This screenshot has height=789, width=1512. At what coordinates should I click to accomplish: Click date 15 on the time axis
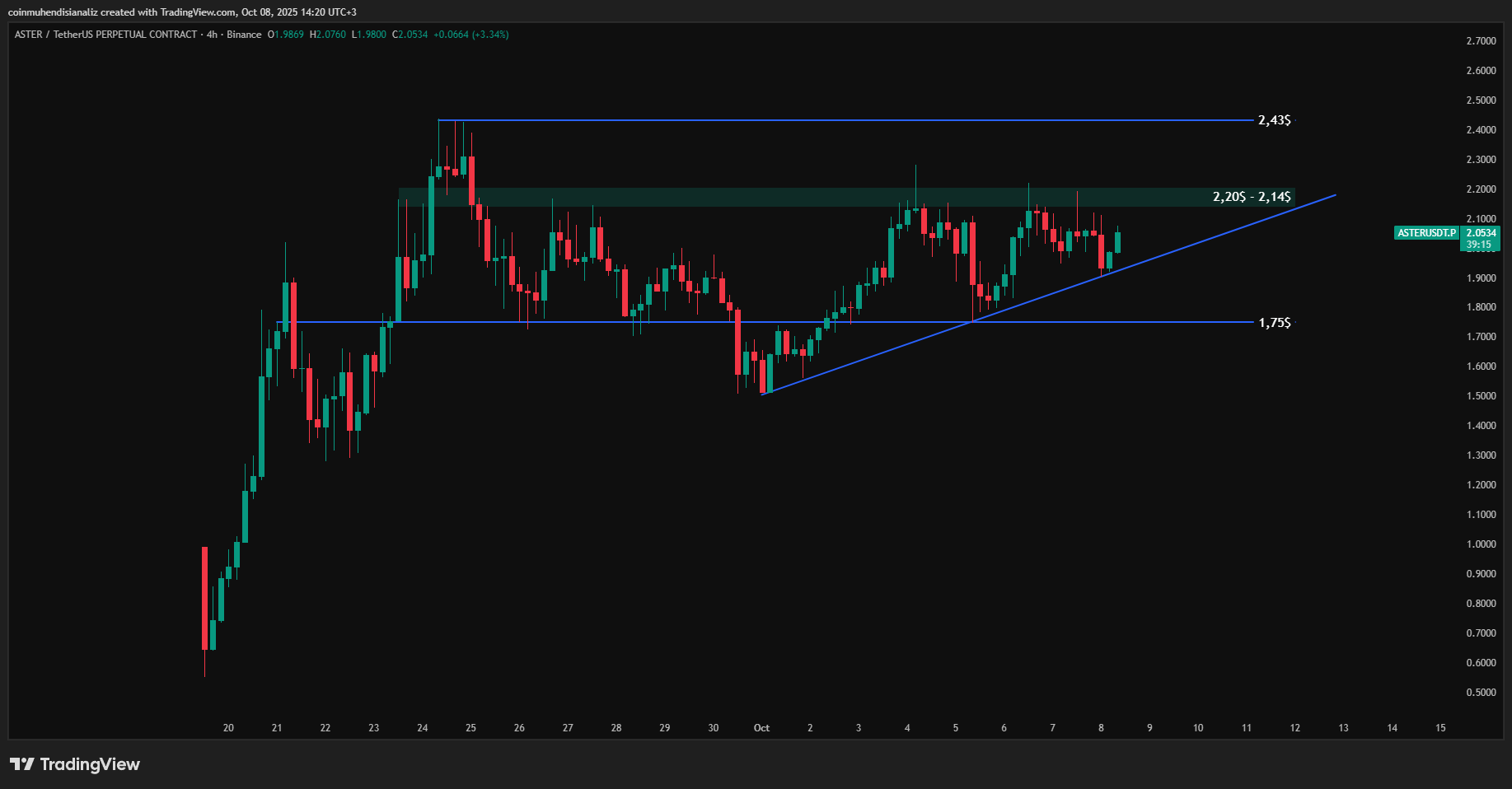pos(1440,728)
